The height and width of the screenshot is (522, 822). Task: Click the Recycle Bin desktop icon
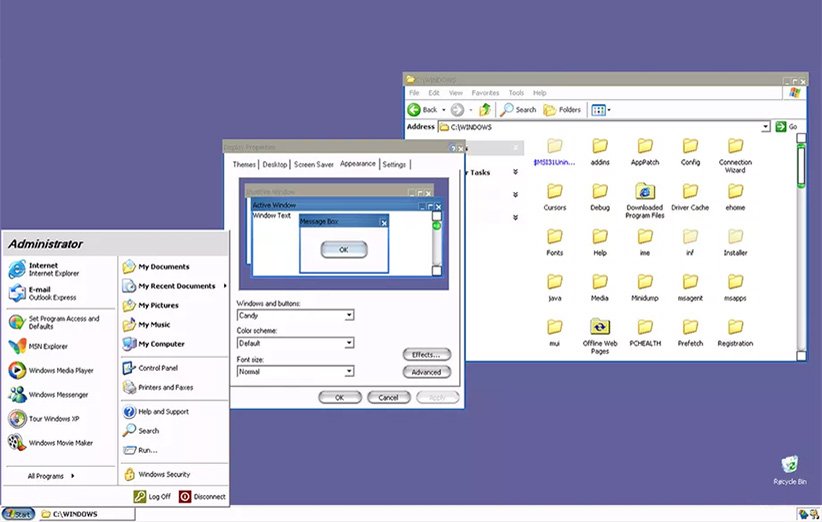click(789, 470)
